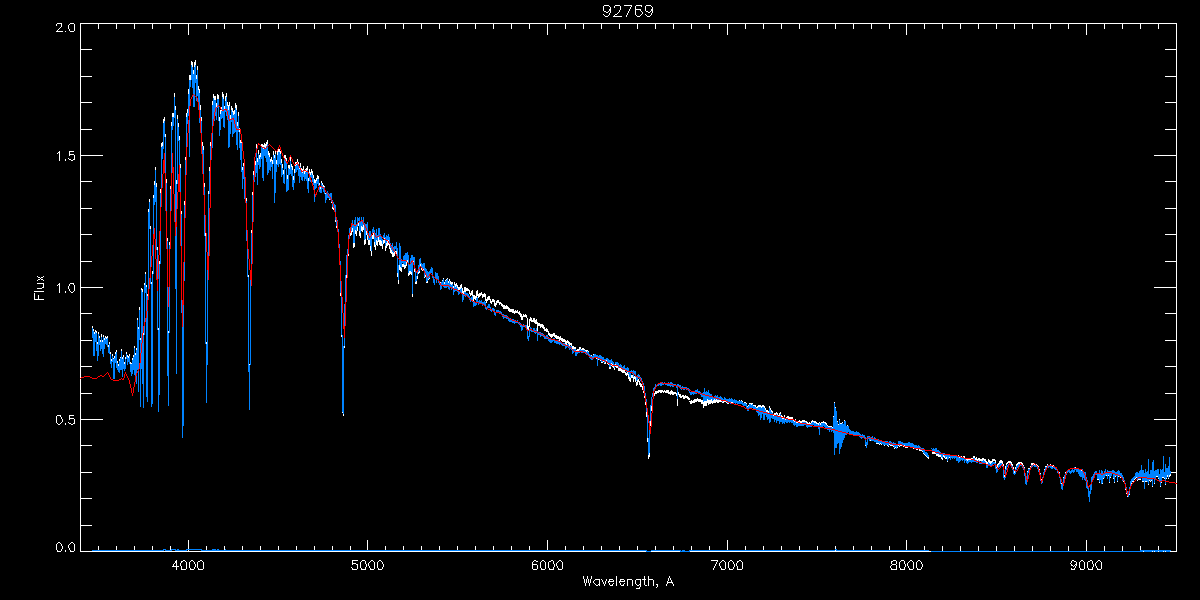This screenshot has height=600, width=1200.
Task: Click the blue noise burst near 7600
Action: click(x=838, y=430)
